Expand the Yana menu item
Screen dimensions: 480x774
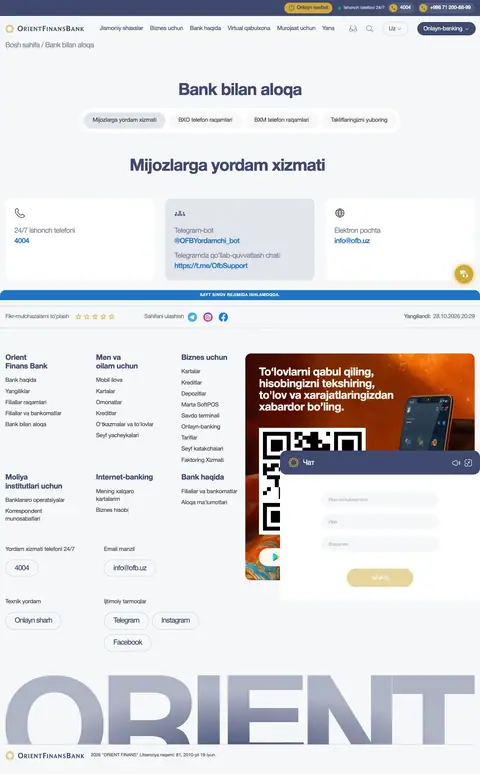click(x=328, y=28)
